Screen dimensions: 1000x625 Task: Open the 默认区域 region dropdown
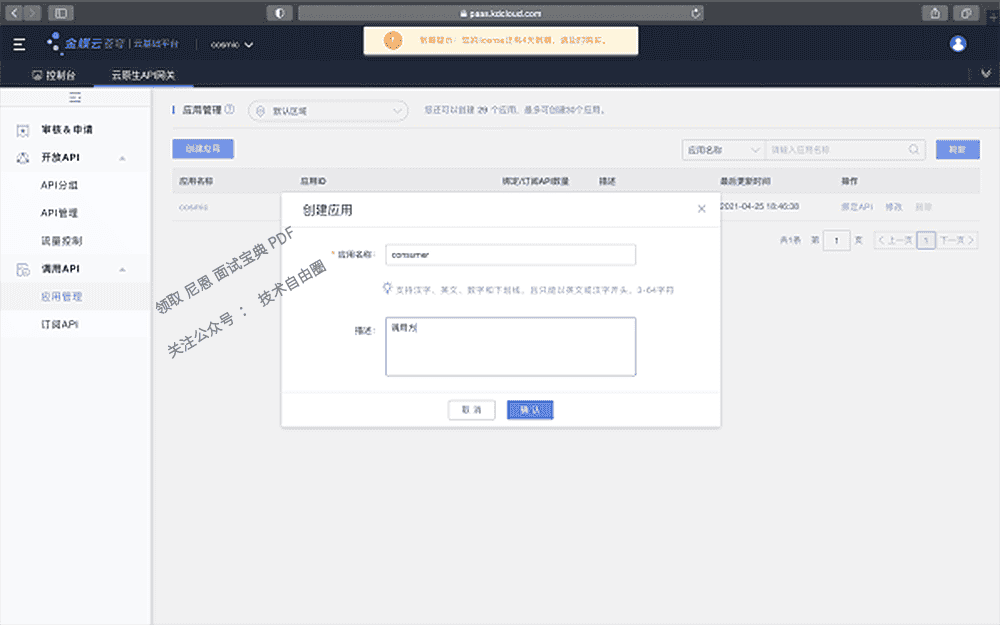(327, 111)
